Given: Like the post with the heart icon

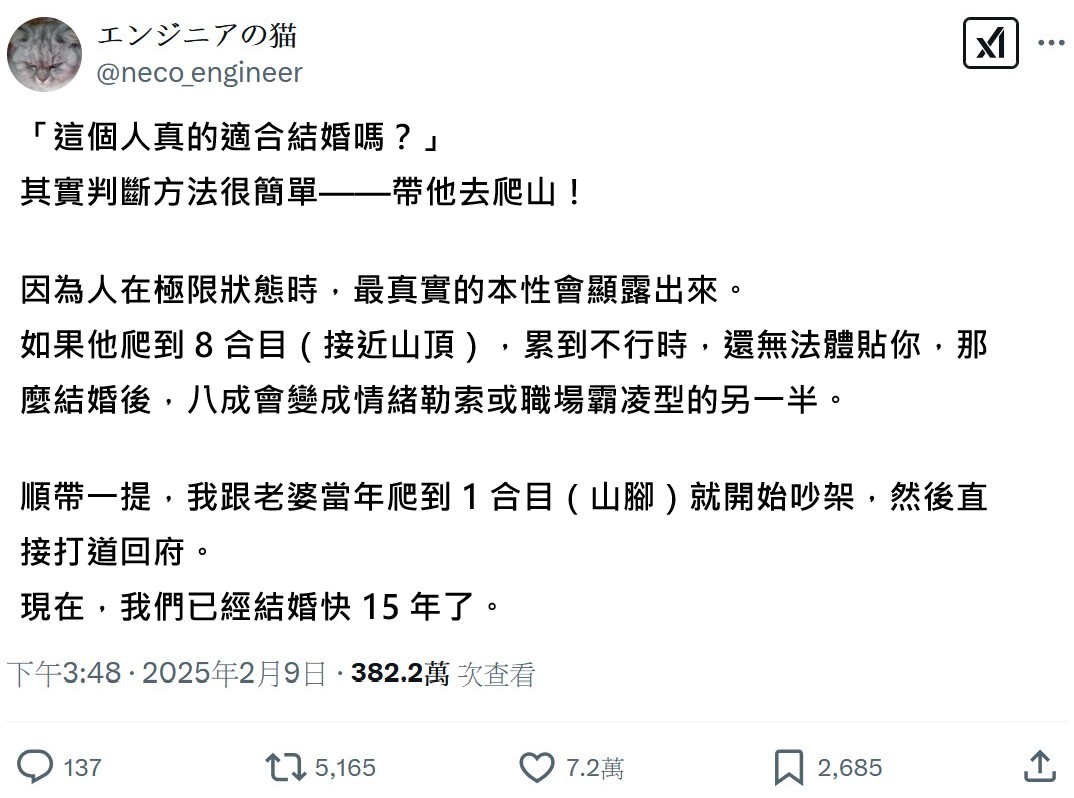Looking at the screenshot, I should pos(537,767).
